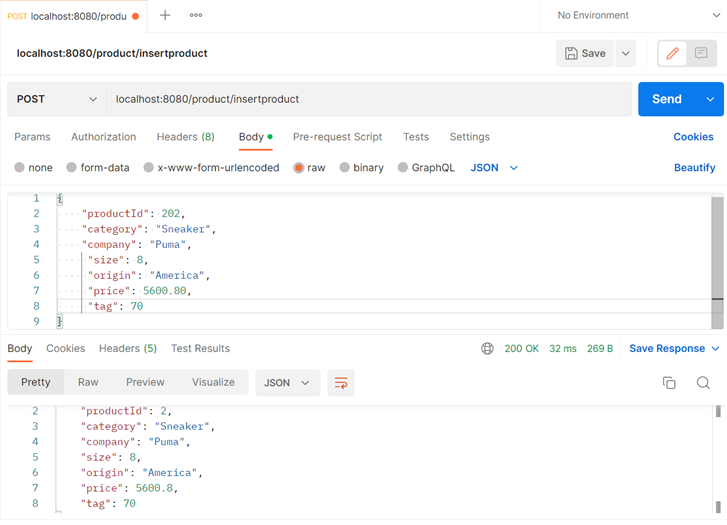727x525 pixels.
Task: Expand the Save options arrow
Action: coord(625,53)
